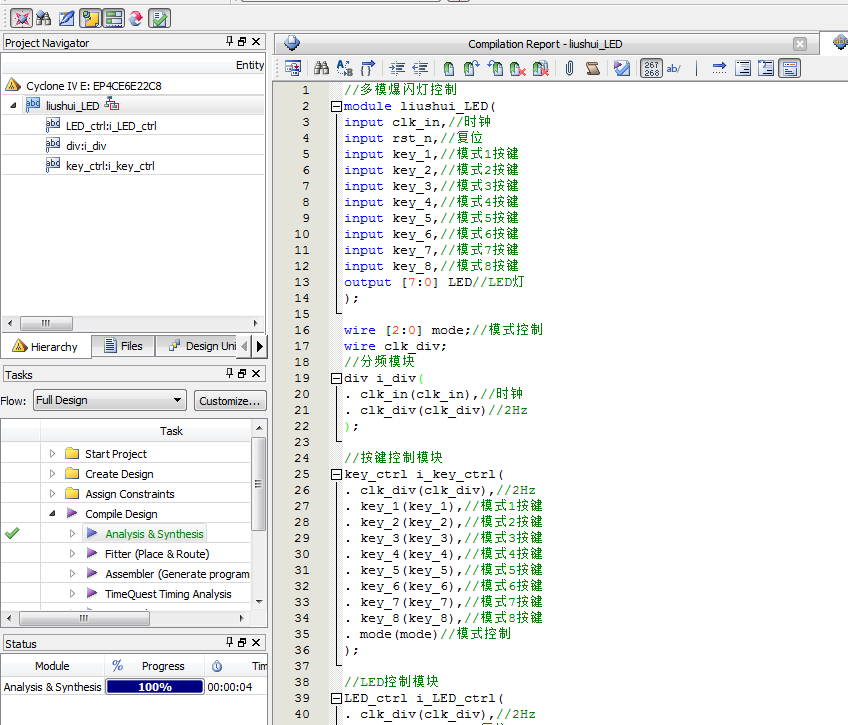This screenshot has width=848, height=725.
Task: Click Find Matching Delimiter braces icon
Action: [x=368, y=68]
